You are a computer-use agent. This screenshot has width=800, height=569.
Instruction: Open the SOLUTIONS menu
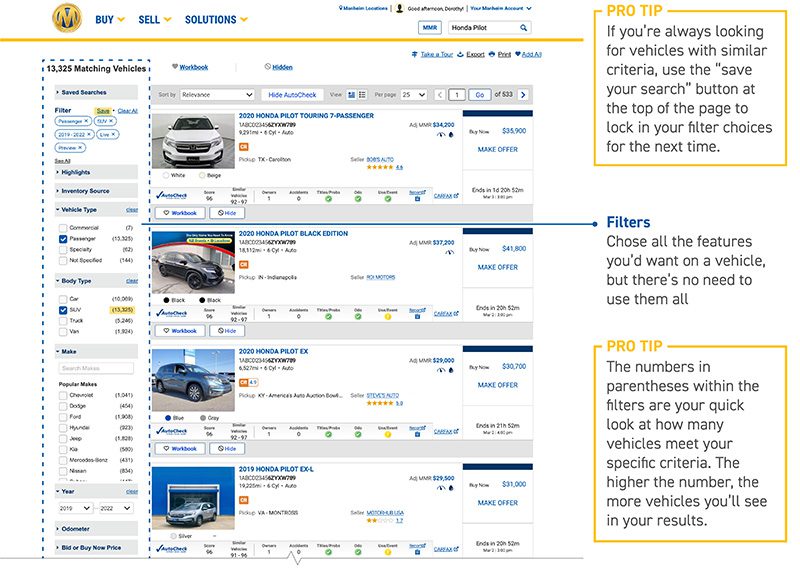pos(216,19)
